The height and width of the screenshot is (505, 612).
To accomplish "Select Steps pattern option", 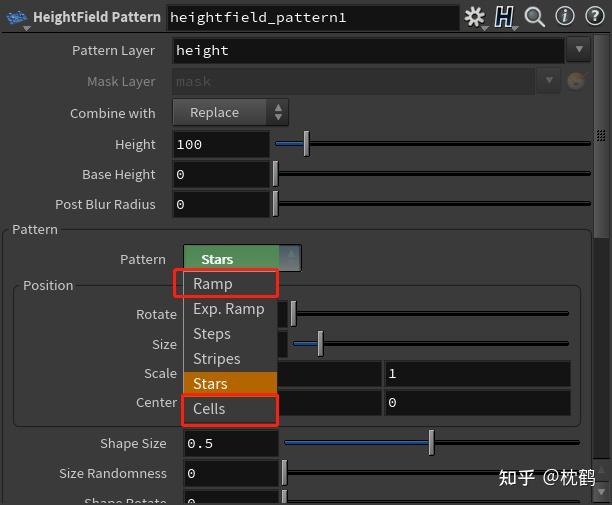I will tap(212, 334).
